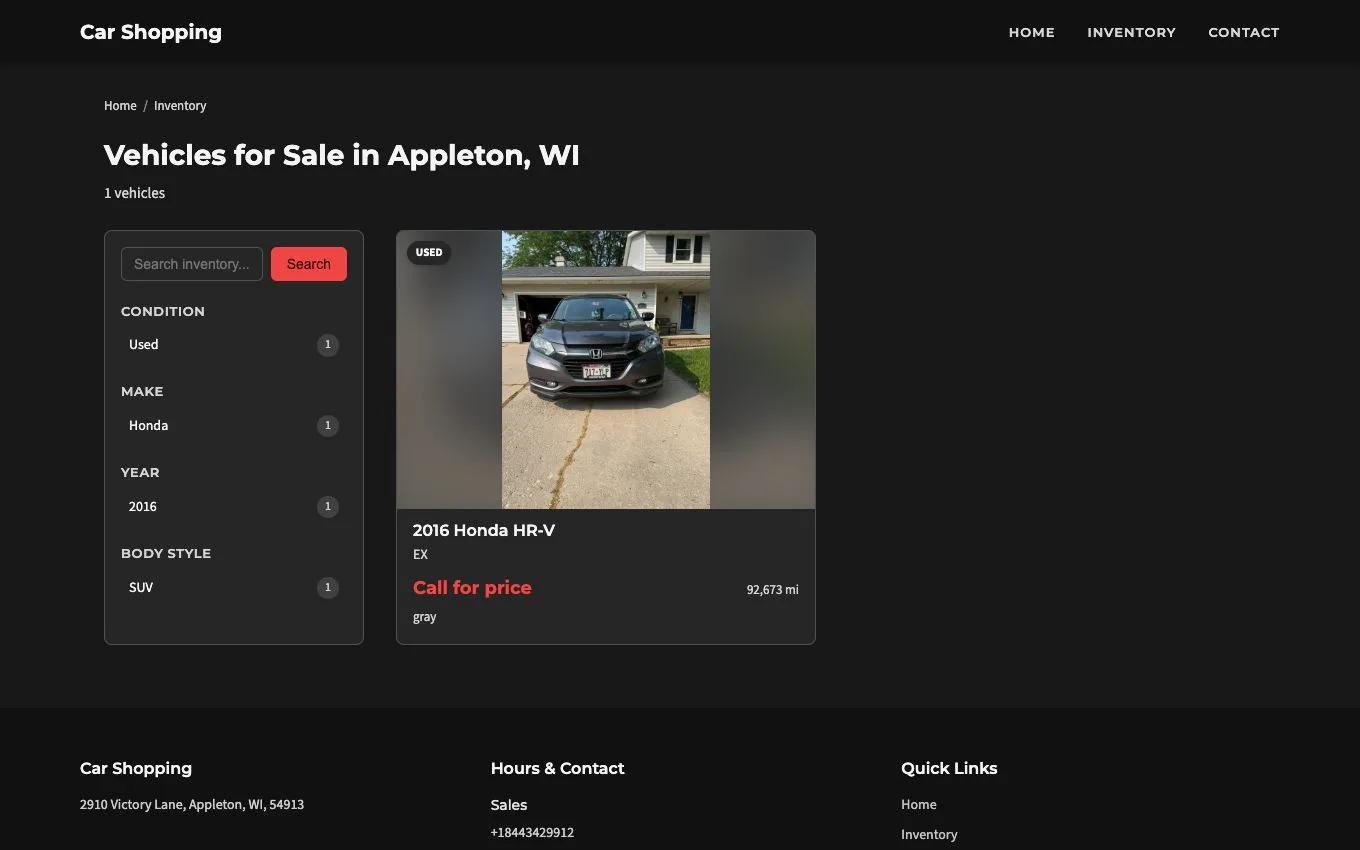Click the 92,673 mi mileage text
Image resolution: width=1360 pixels, height=850 pixels.
pyautogui.click(x=772, y=590)
